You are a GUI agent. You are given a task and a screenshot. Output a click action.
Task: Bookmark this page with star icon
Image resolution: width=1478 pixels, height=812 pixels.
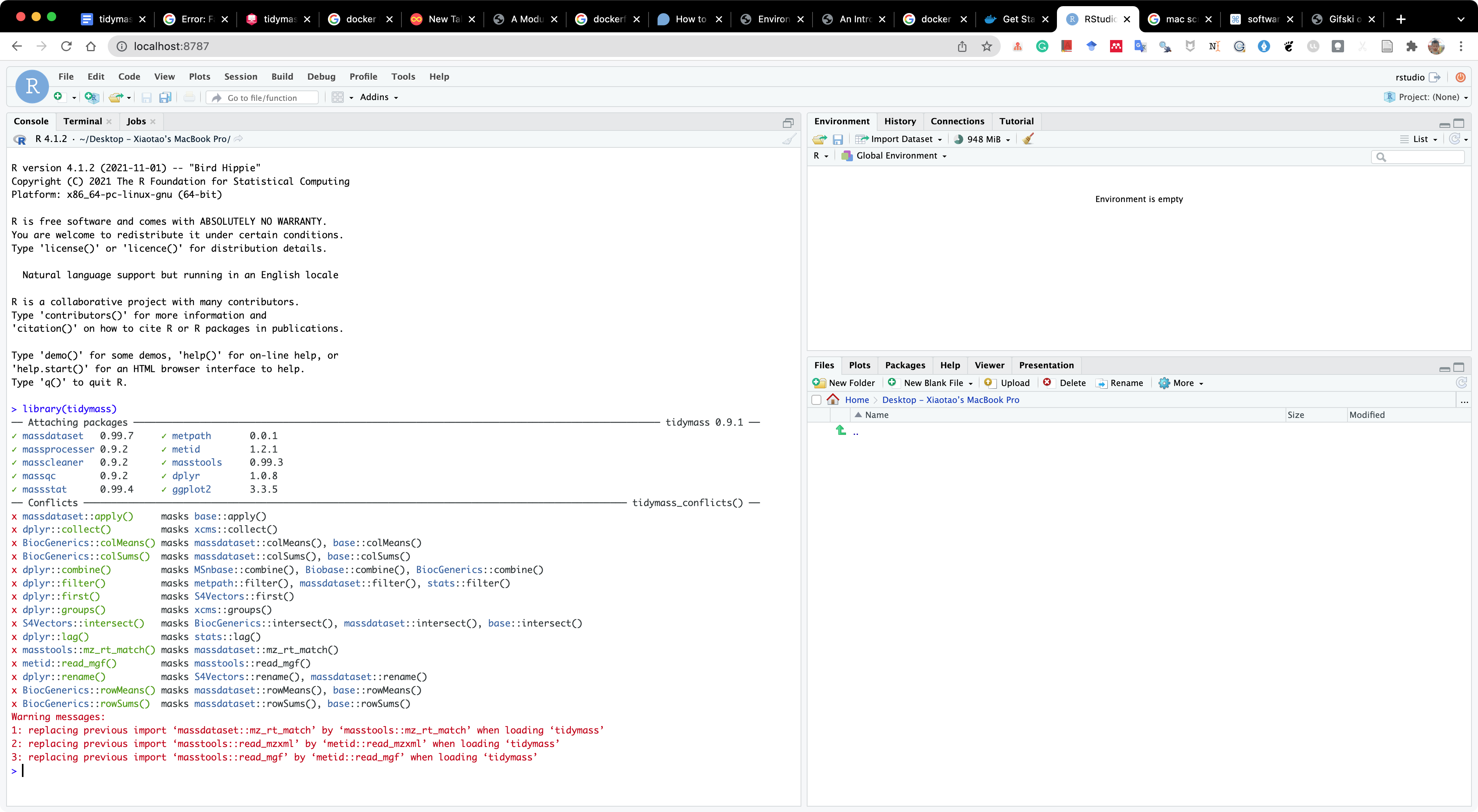pos(987,47)
